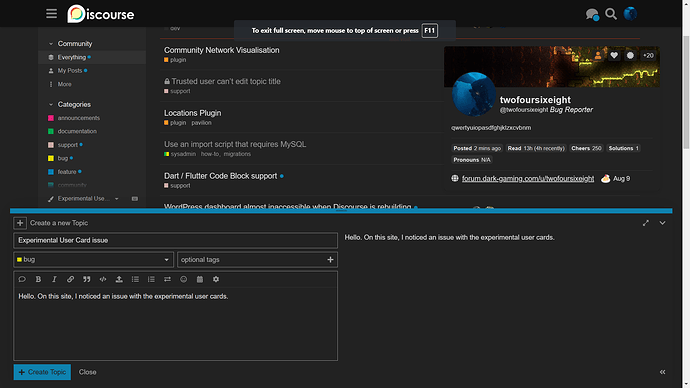Open the emoji picker

[x=184, y=279]
